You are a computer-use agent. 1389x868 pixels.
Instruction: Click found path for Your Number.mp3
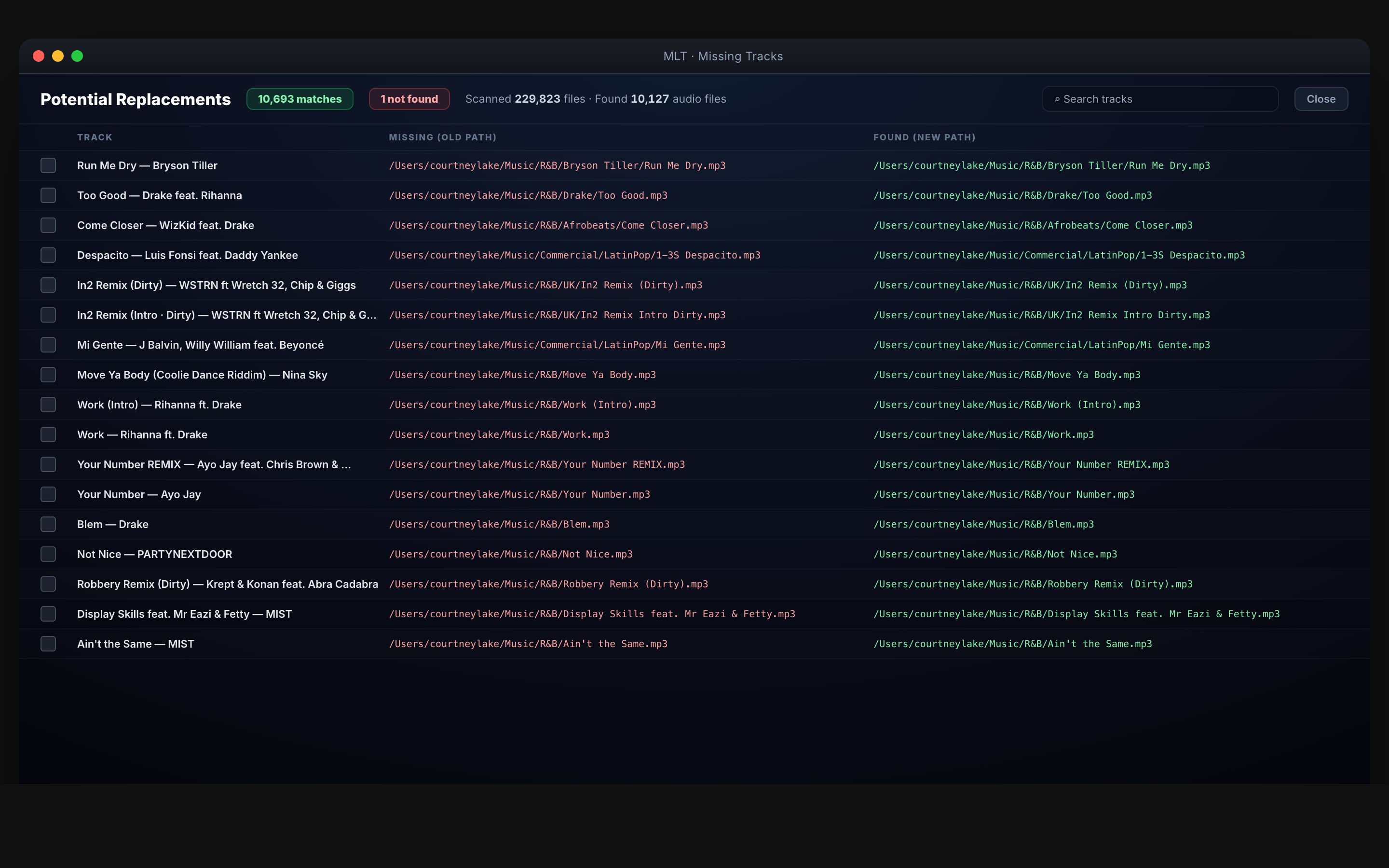(x=1004, y=494)
